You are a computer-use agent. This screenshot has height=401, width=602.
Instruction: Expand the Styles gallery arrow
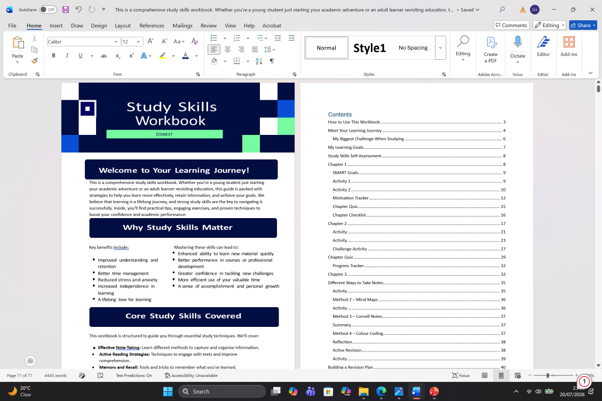440,48
